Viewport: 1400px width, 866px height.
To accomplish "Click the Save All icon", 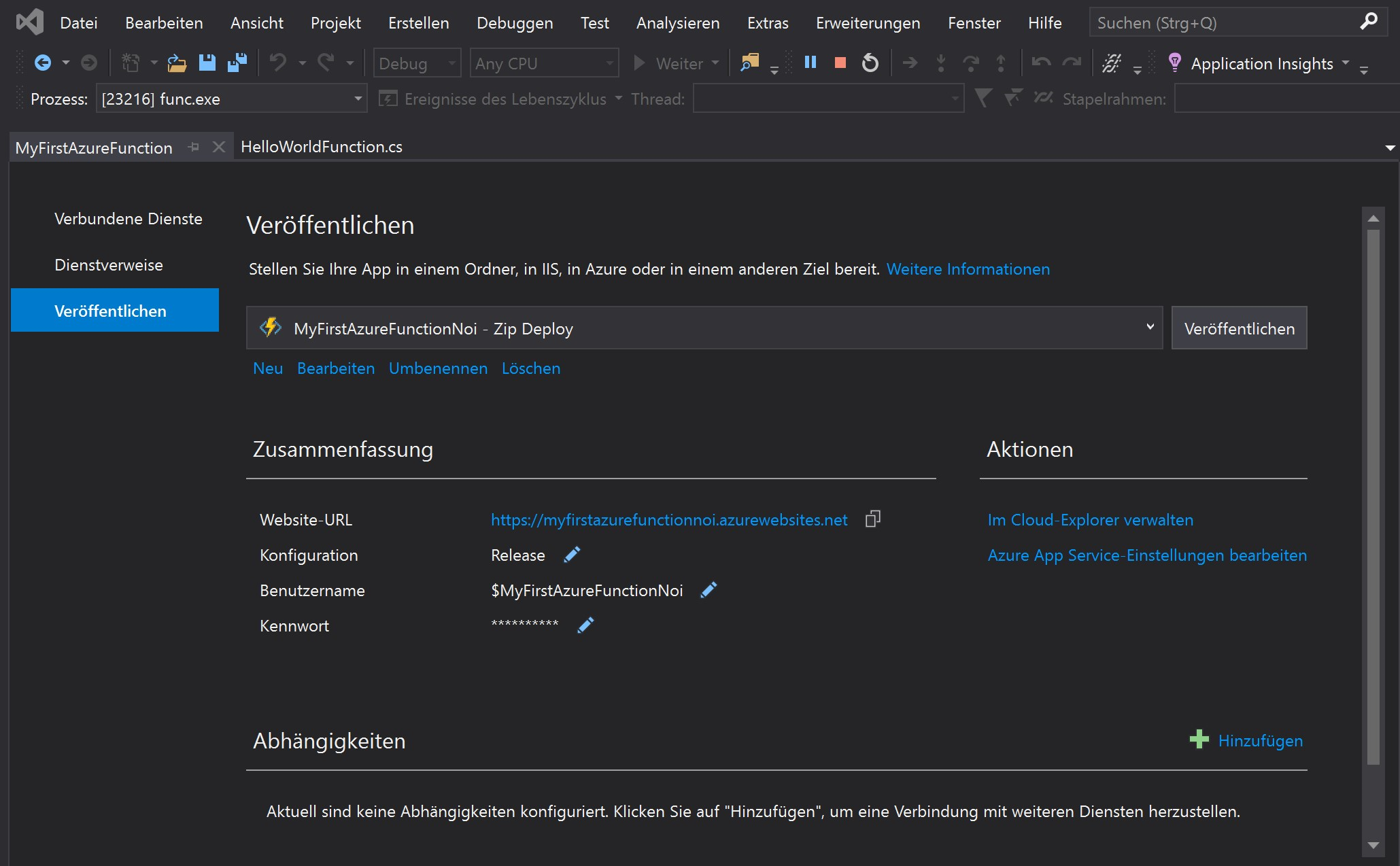I will (x=237, y=63).
